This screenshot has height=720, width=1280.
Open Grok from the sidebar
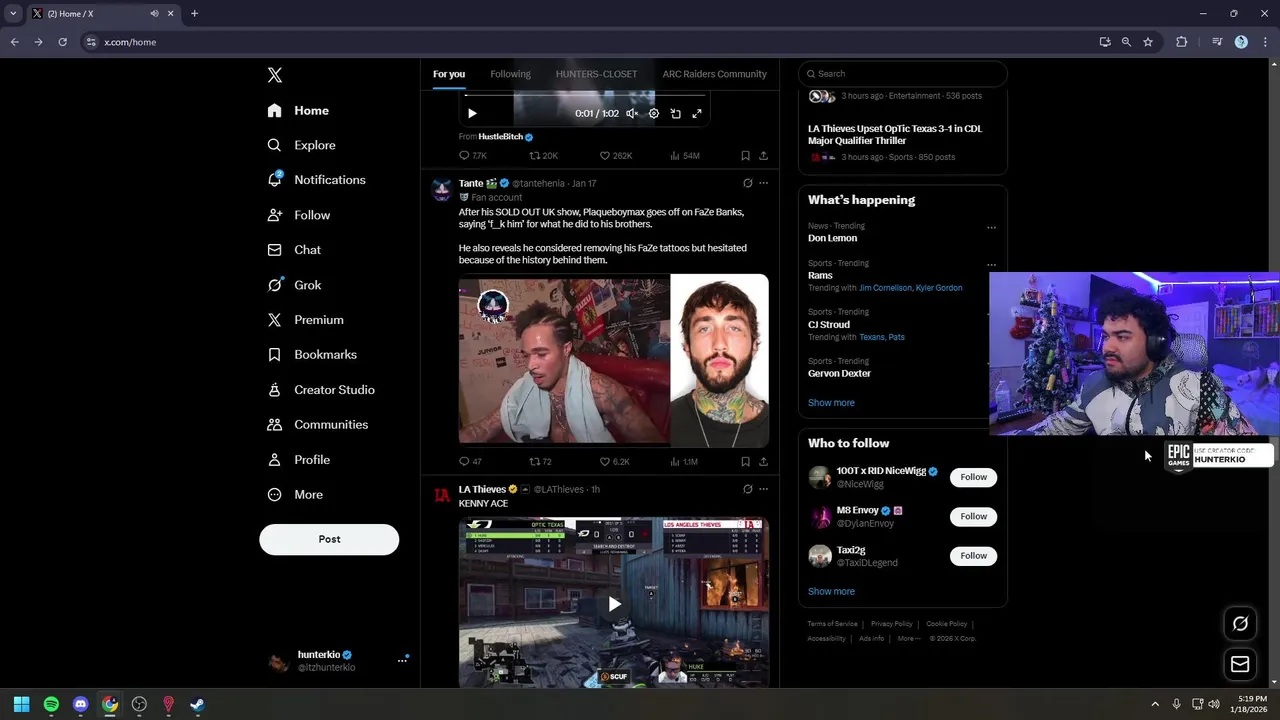pyautogui.click(x=294, y=285)
